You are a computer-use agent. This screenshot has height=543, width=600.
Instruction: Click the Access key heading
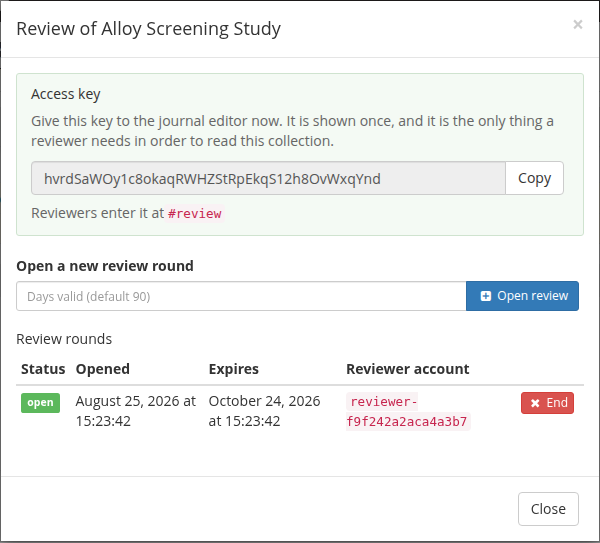66,94
